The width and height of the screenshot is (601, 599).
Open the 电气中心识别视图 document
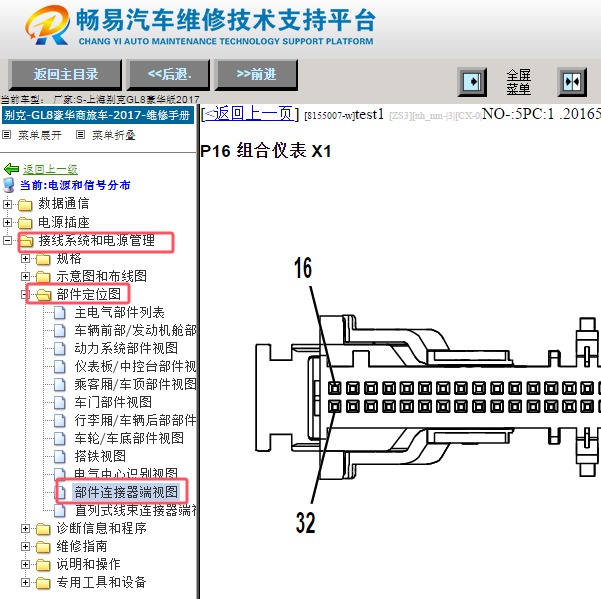[x=126, y=473]
